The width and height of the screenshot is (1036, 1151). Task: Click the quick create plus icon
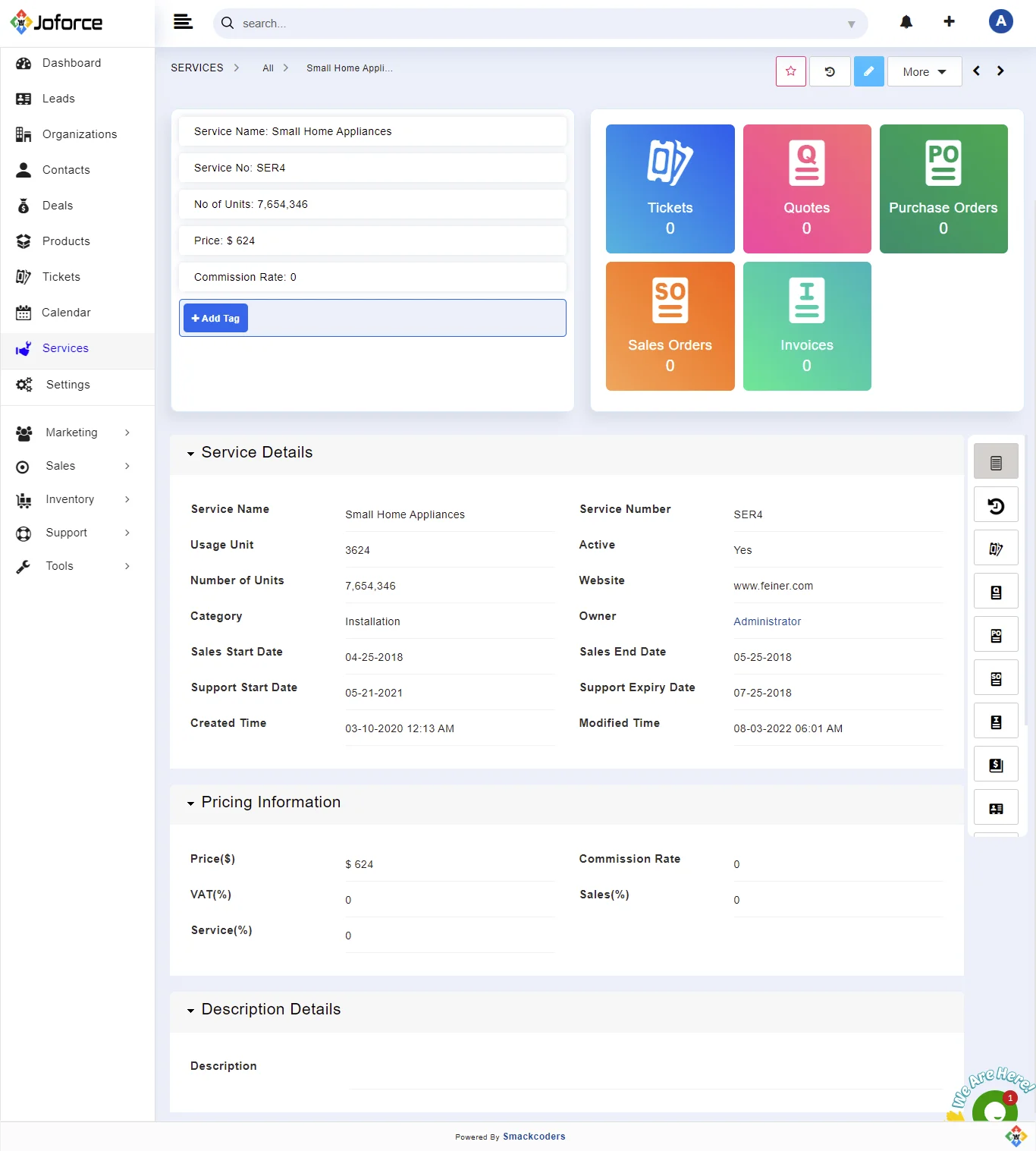tap(949, 22)
